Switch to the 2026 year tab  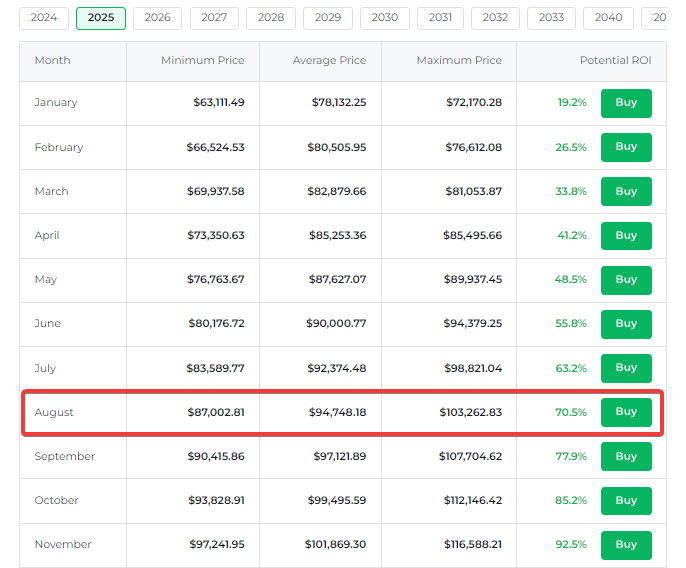point(157,18)
